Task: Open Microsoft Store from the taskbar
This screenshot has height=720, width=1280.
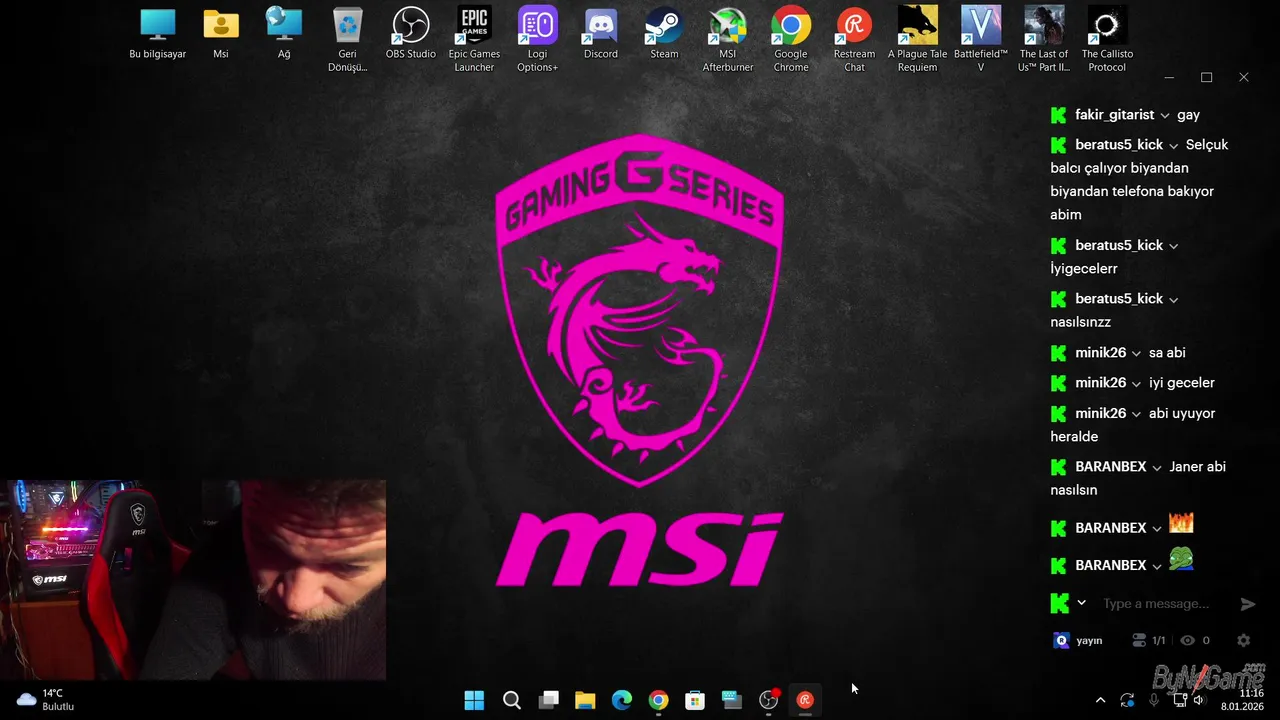Action: click(695, 700)
